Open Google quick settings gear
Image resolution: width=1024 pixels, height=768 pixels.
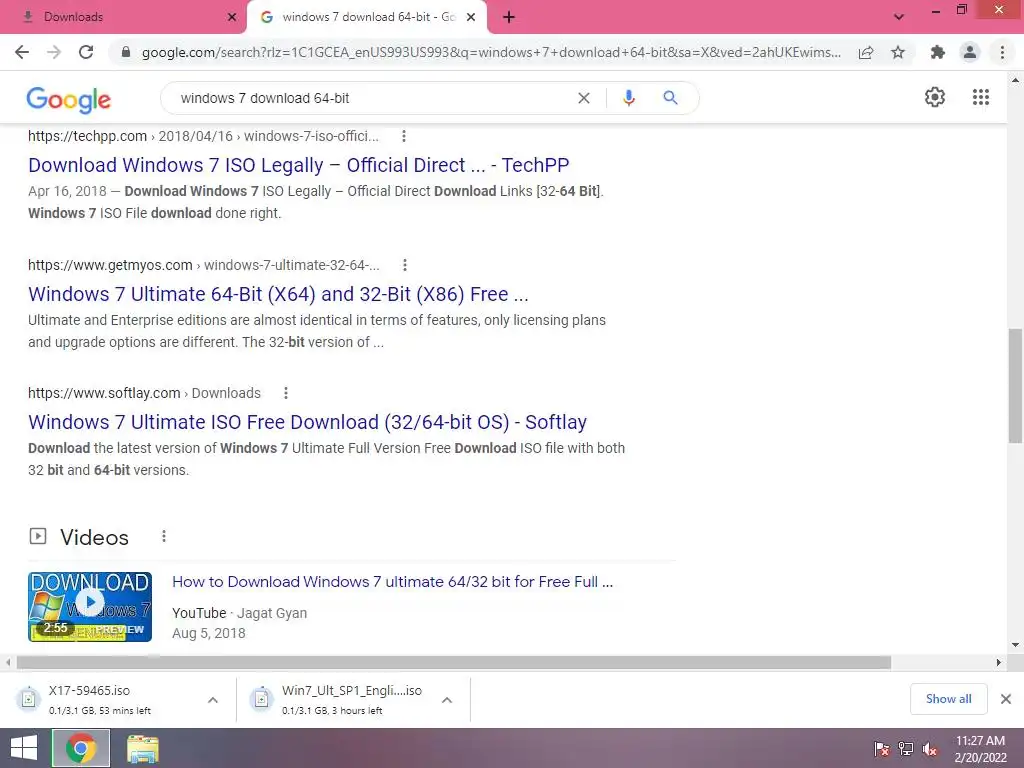pyautogui.click(x=935, y=97)
